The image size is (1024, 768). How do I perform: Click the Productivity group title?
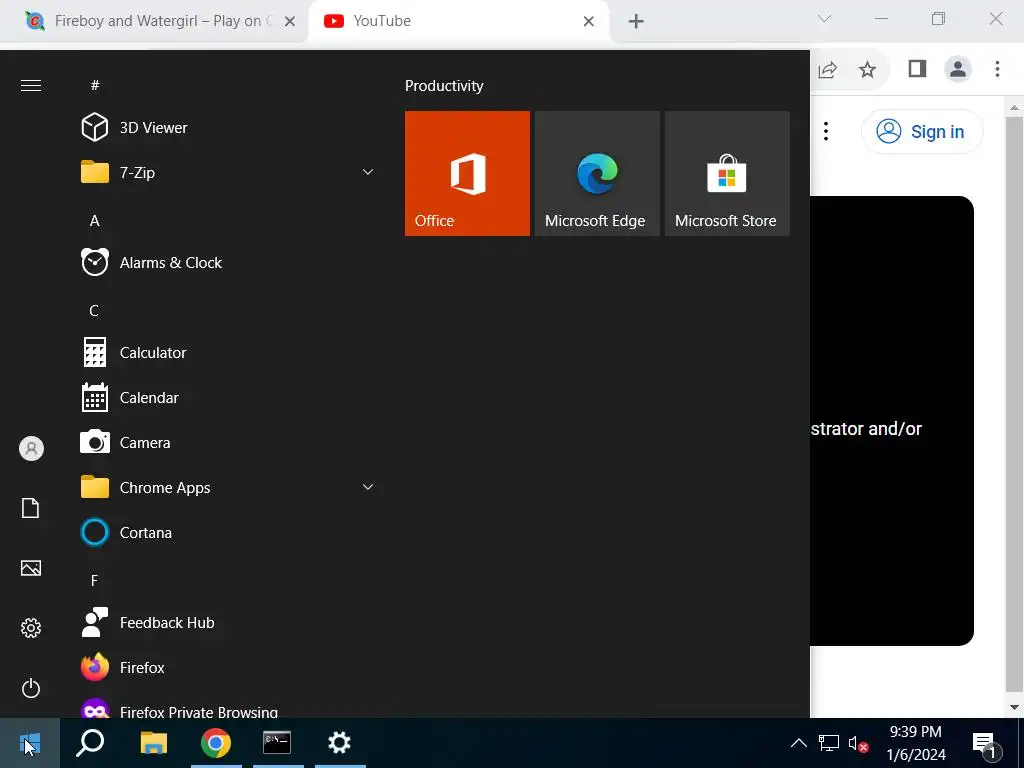[x=444, y=86]
